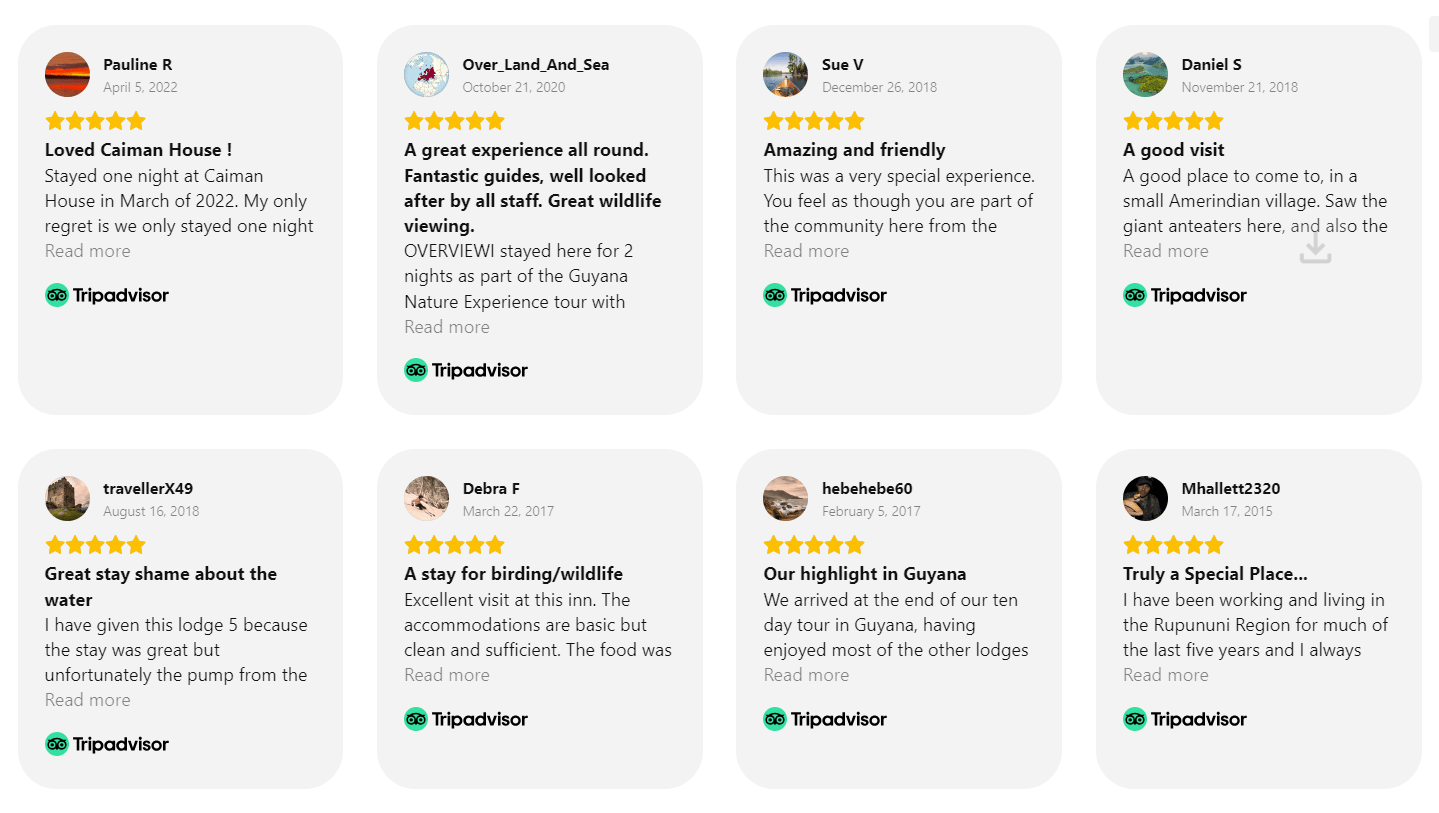Expand Daniel S's review with Read more
This screenshot has width=1439, height=813.
(x=1165, y=250)
